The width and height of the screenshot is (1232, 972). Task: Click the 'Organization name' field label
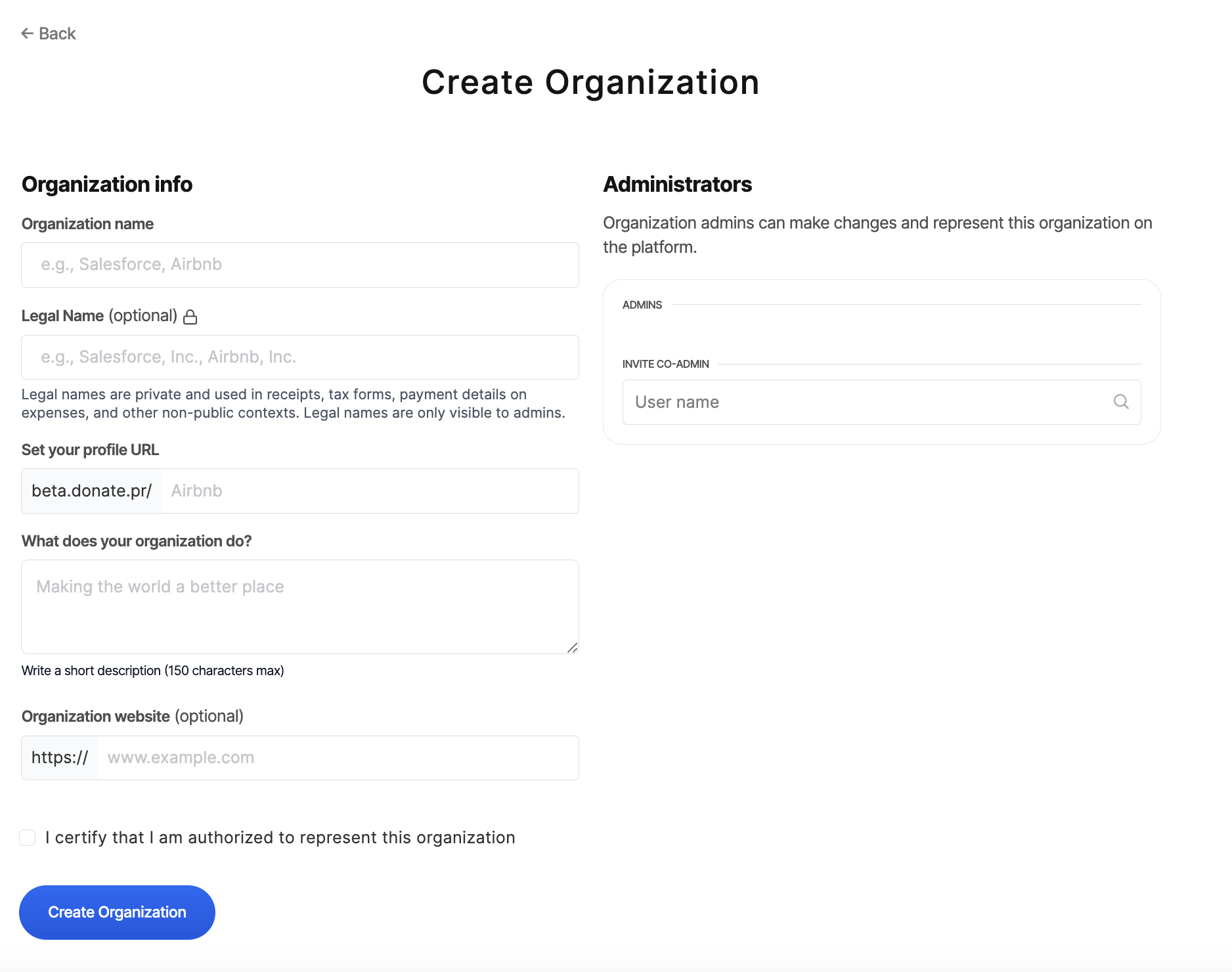pyautogui.click(x=87, y=224)
